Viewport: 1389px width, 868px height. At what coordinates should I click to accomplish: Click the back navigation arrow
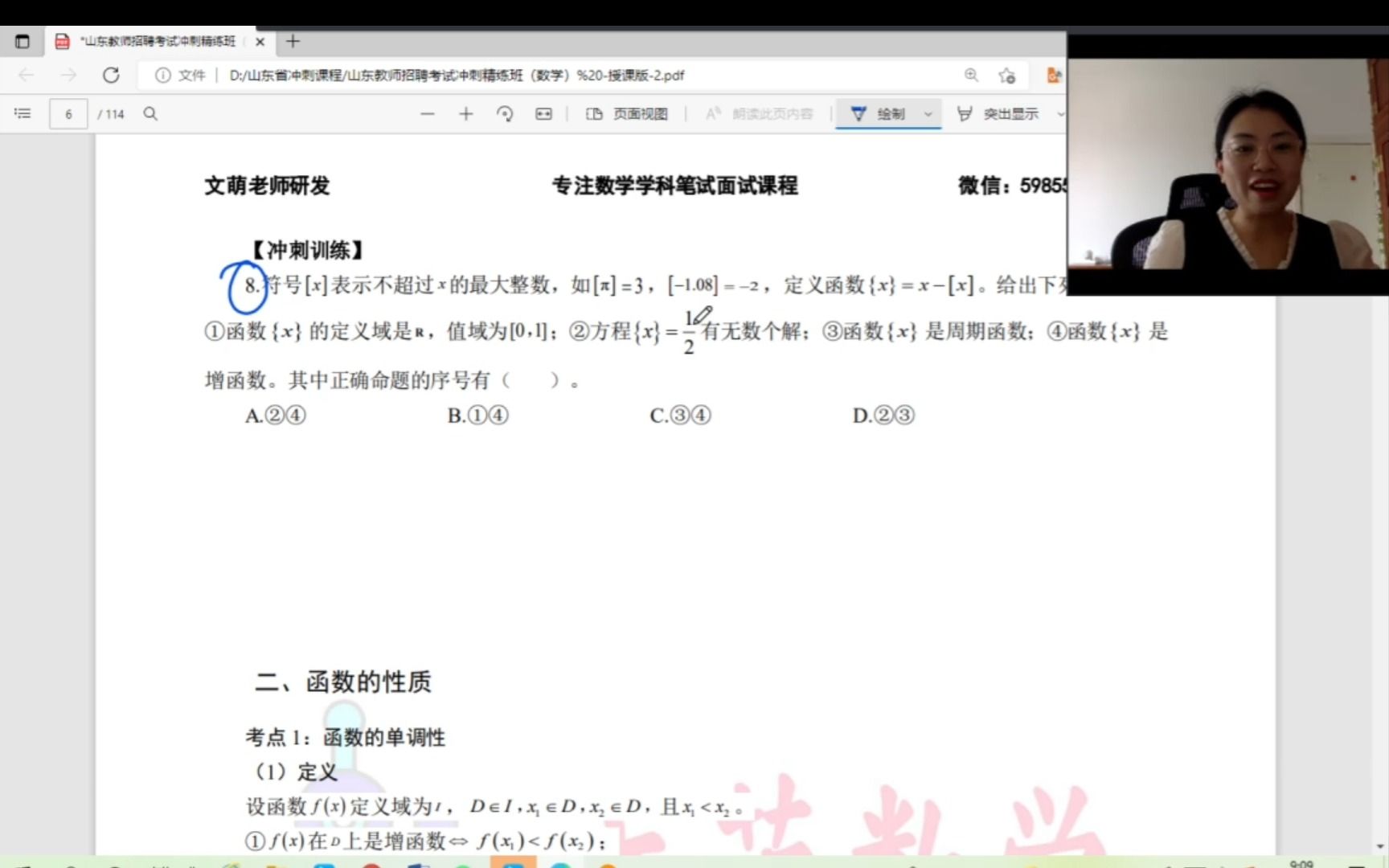27,75
